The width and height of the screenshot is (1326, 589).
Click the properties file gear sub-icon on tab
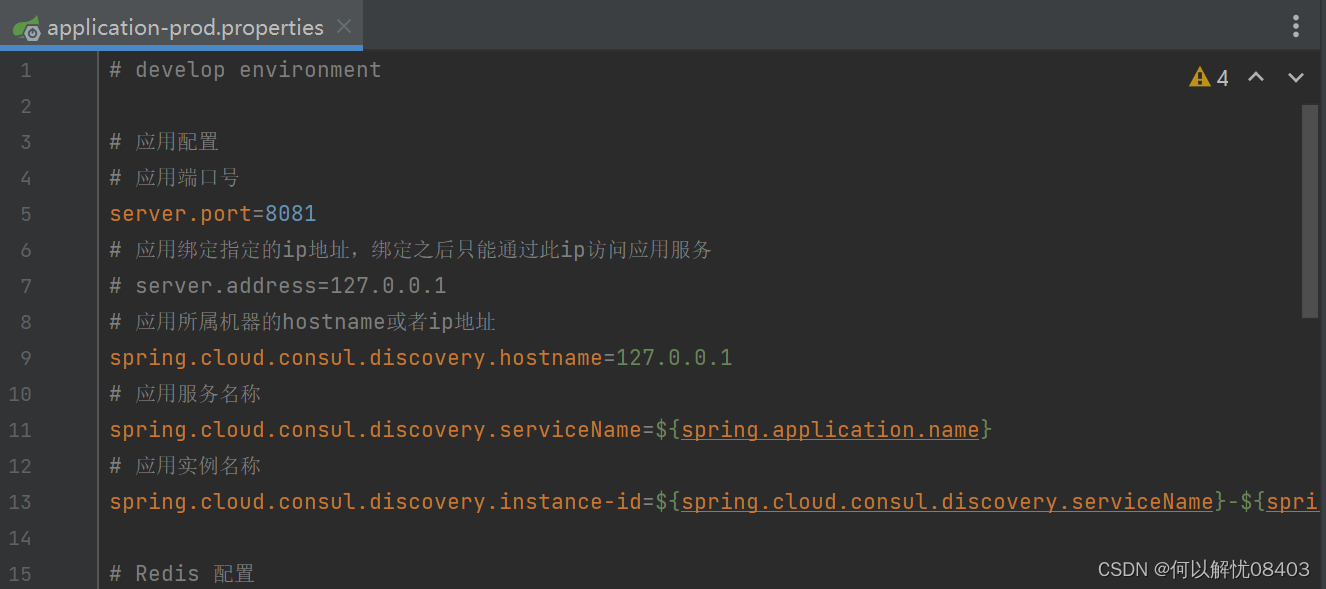coord(33,33)
